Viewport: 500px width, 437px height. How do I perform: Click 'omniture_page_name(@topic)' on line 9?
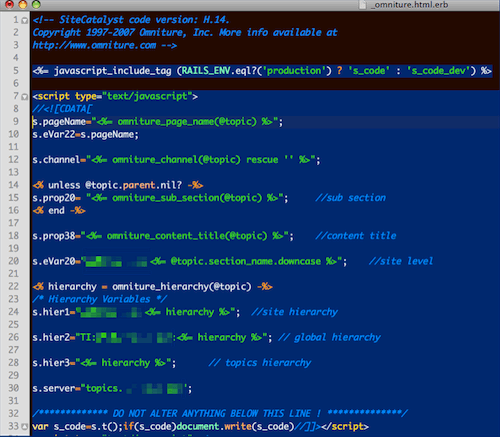coord(187,122)
